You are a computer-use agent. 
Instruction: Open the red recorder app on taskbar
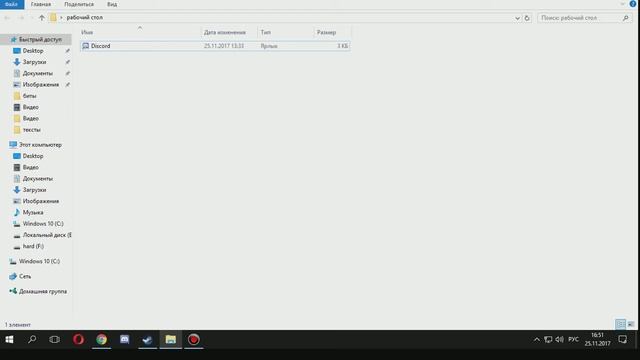[x=193, y=340]
